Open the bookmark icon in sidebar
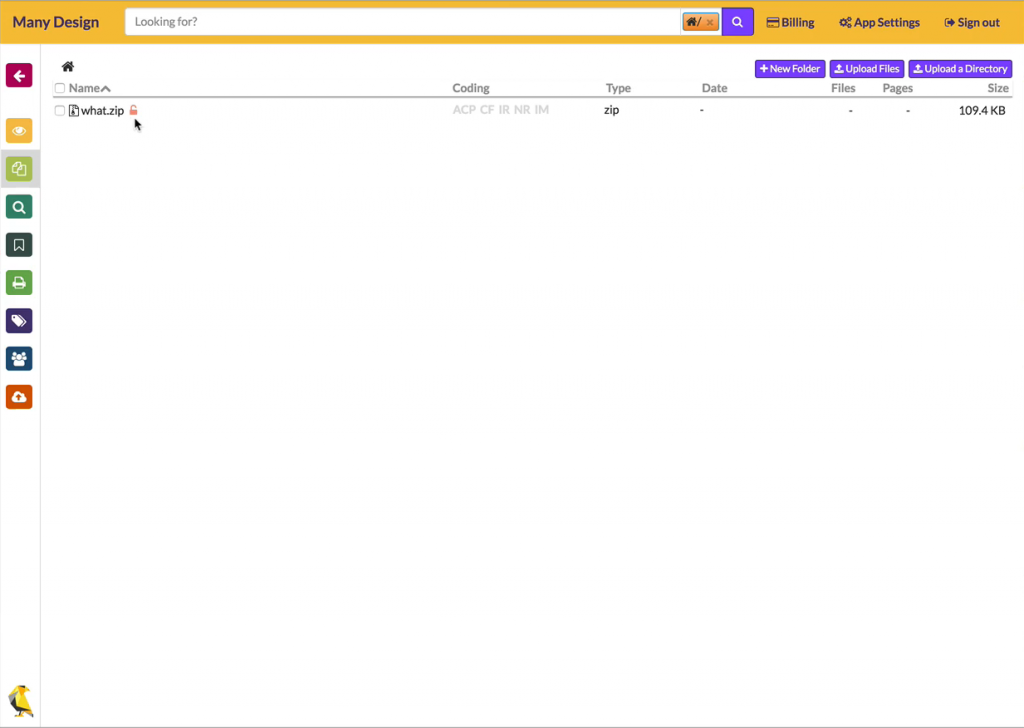Screen dimensions: 1024x728 click(19, 245)
